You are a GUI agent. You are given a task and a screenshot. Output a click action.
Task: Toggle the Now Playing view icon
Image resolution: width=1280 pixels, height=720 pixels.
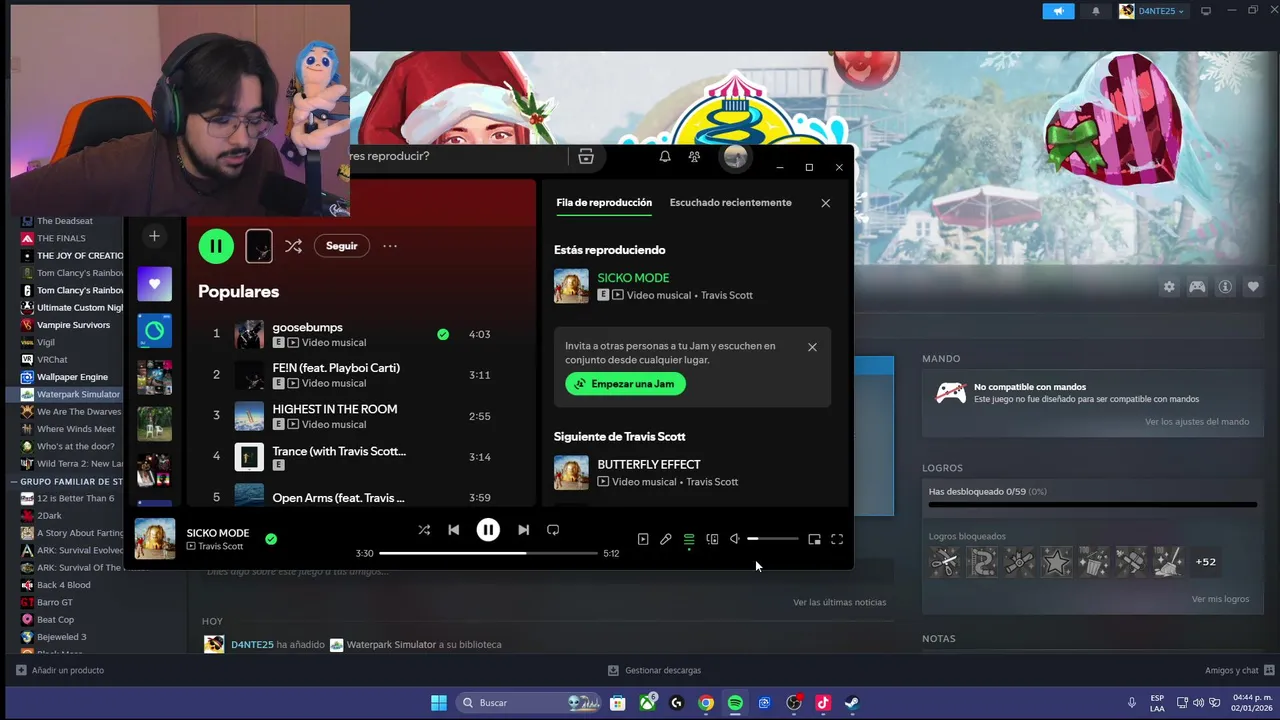[x=643, y=539]
